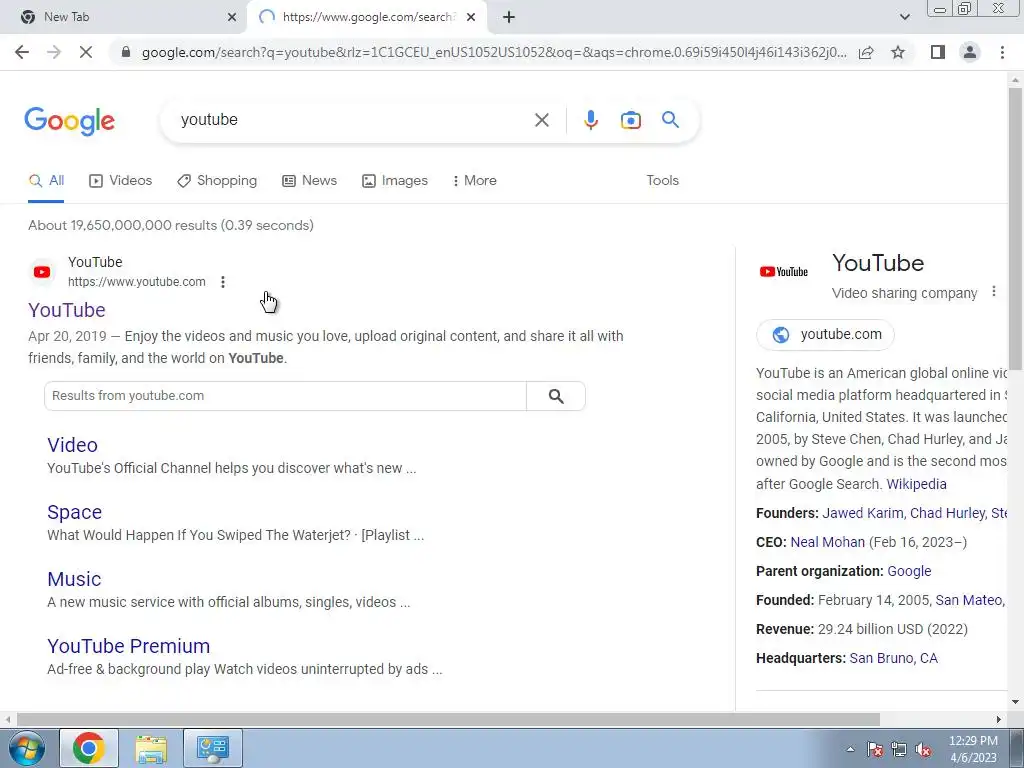The height and width of the screenshot is (768, 1024).
Task: Open the Wikipedia link
Action: pyautogui.click(x=916, y=485)
